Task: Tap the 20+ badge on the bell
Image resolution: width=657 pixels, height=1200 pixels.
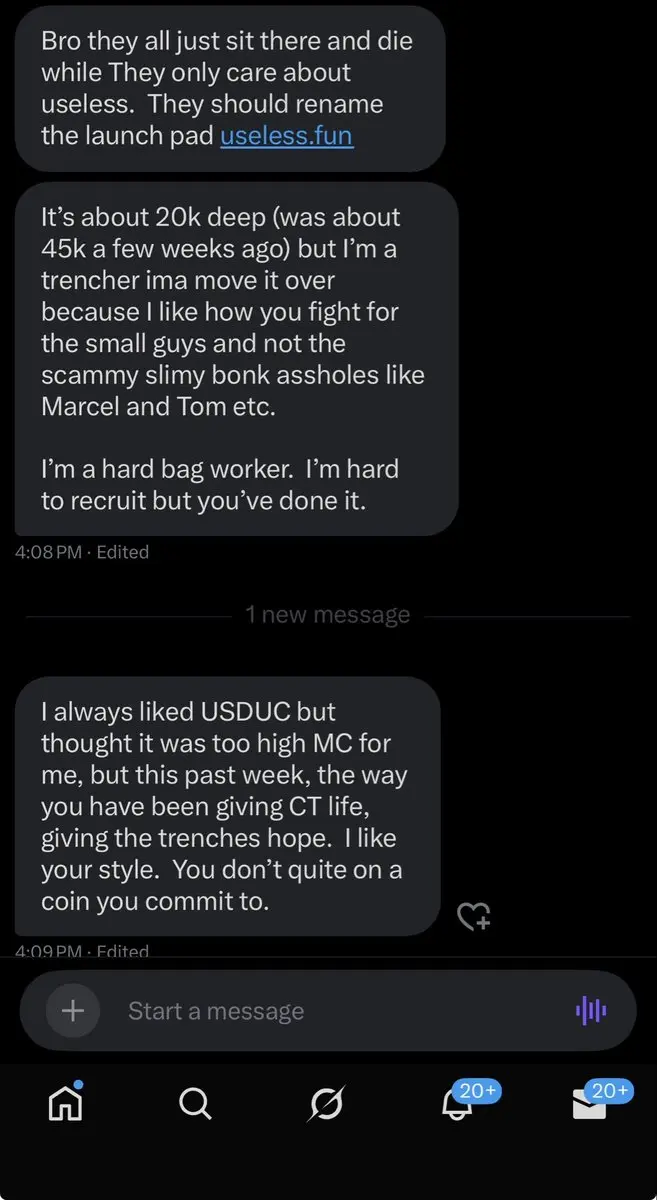Action: click(477, 1091)
